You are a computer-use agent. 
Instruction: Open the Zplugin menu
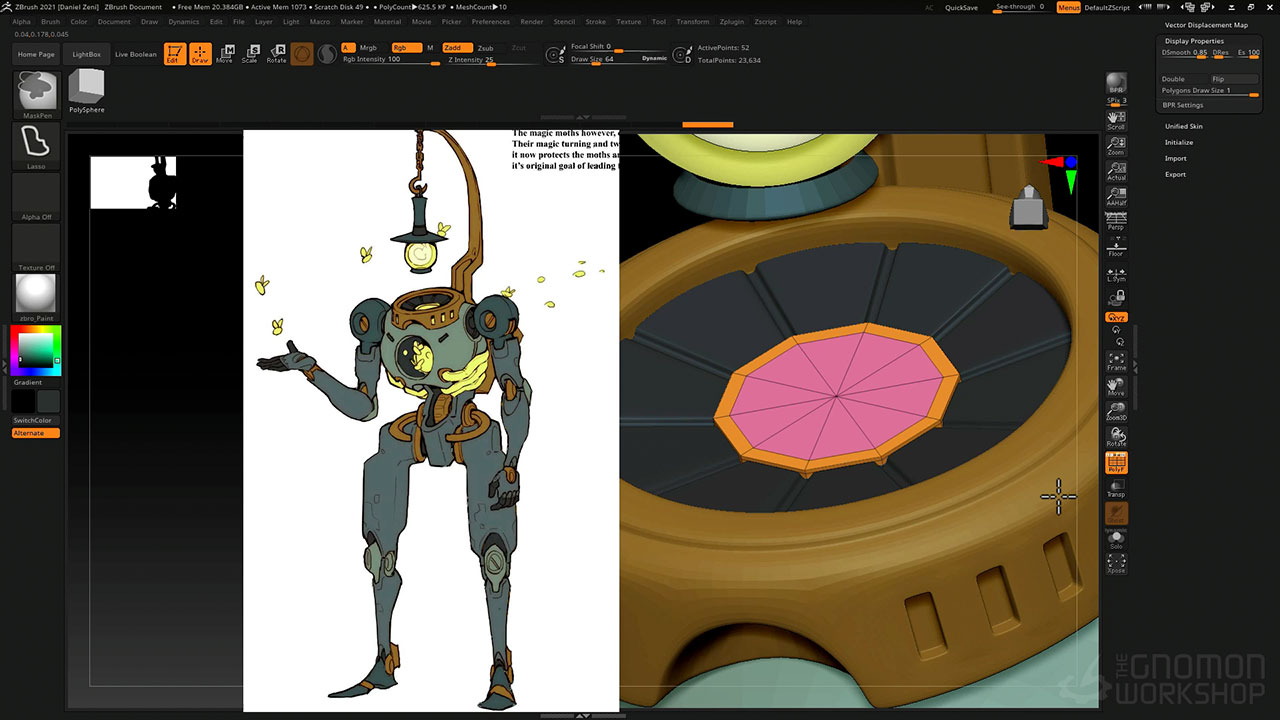(731, 21)
